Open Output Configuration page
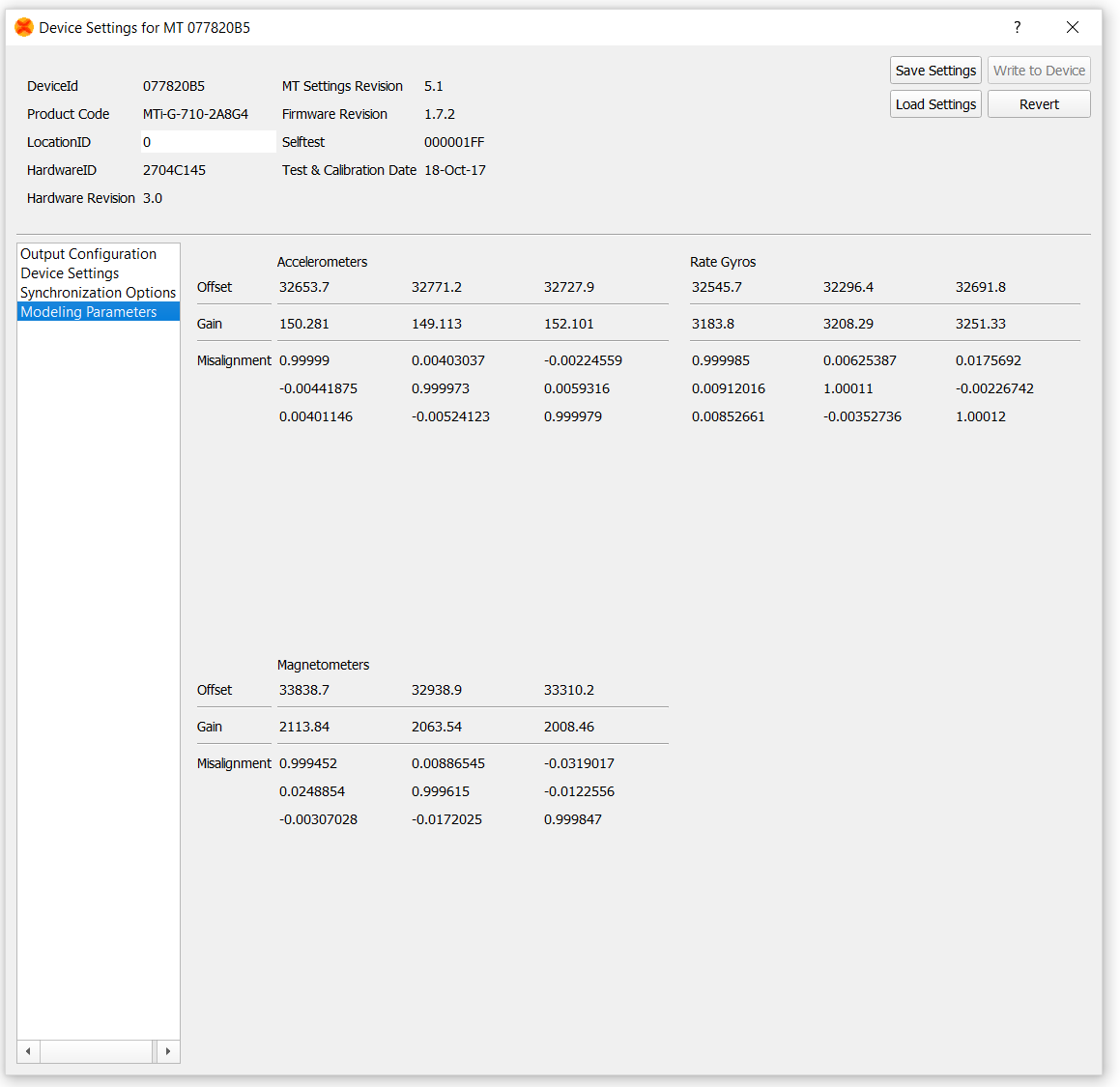The image size is (1120, 1087). click(x=88, y=254)
